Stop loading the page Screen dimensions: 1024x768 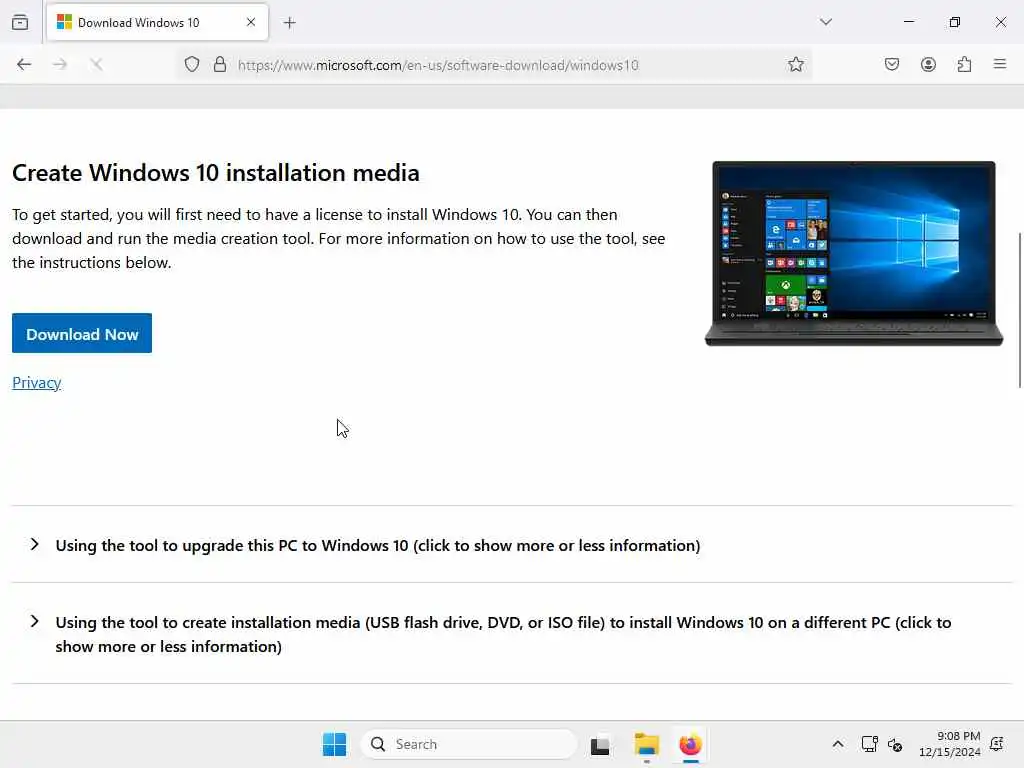(96, 64)
